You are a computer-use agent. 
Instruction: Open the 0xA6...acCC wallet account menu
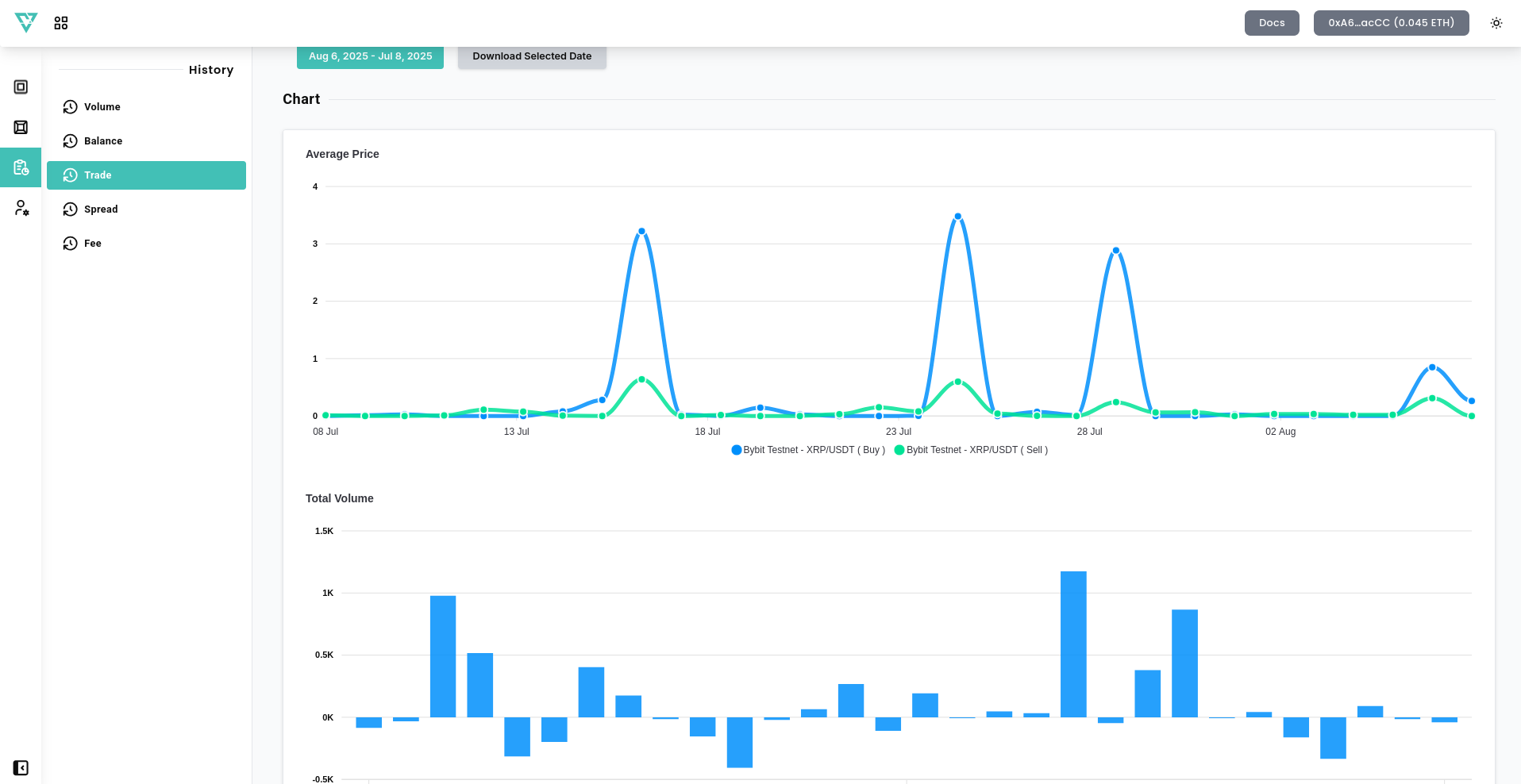click(1391, 23)
